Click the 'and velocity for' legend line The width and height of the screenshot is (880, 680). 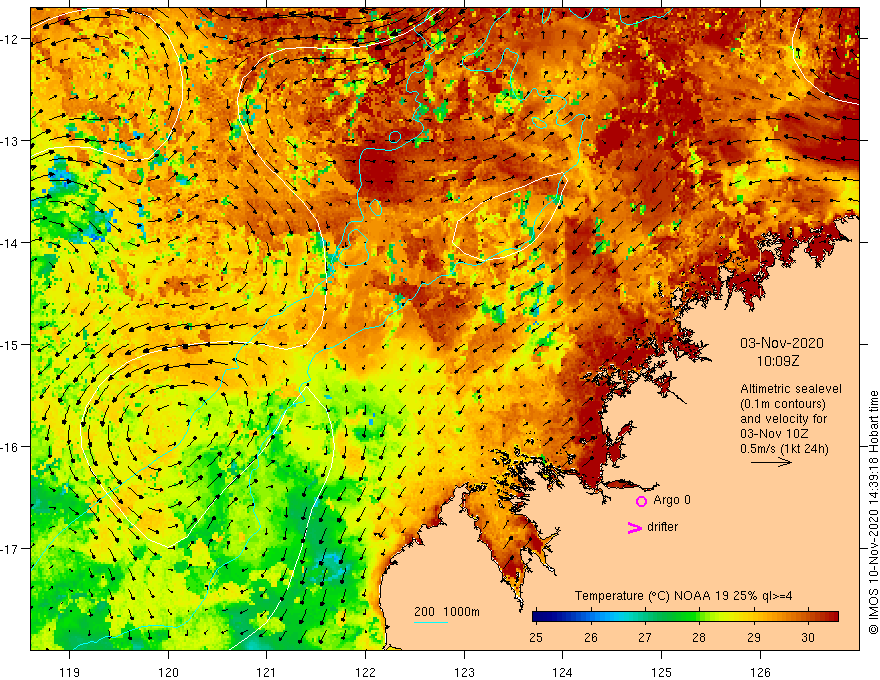click(783, 419)
